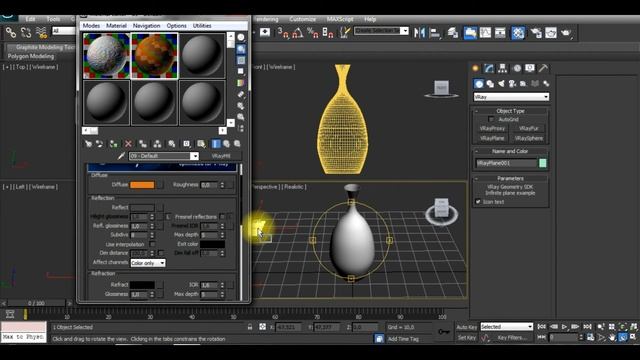Toggle Show Shaded Material in Viewport icon
Viewport: 640px width, 360px height.
(x=201, y=144)
